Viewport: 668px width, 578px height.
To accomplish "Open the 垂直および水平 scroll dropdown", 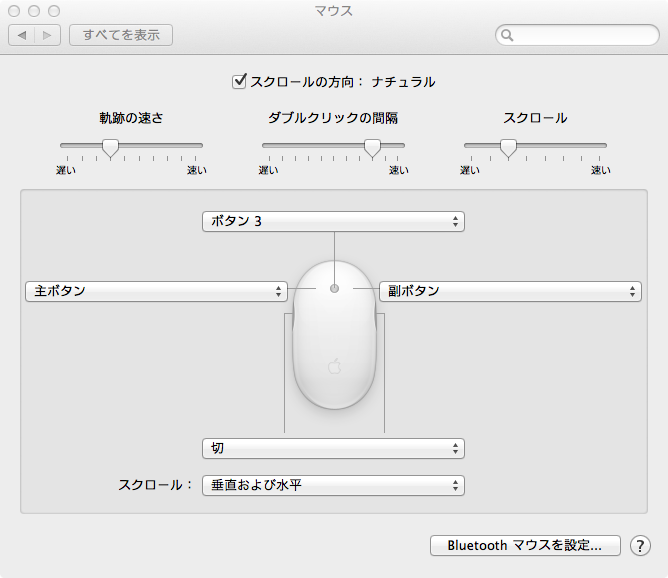I will click(334, 485).
